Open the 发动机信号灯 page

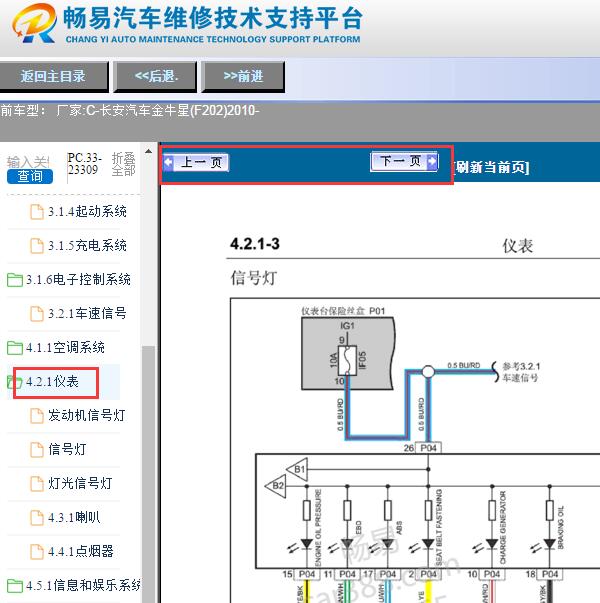point(87,415)
